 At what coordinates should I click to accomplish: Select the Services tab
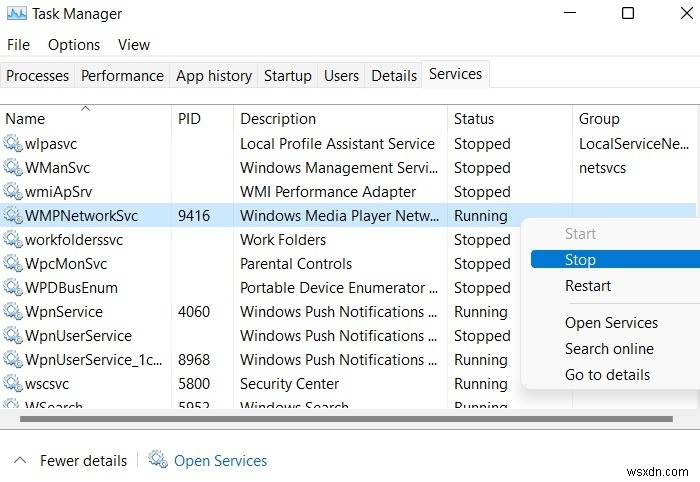pos(455,74)
